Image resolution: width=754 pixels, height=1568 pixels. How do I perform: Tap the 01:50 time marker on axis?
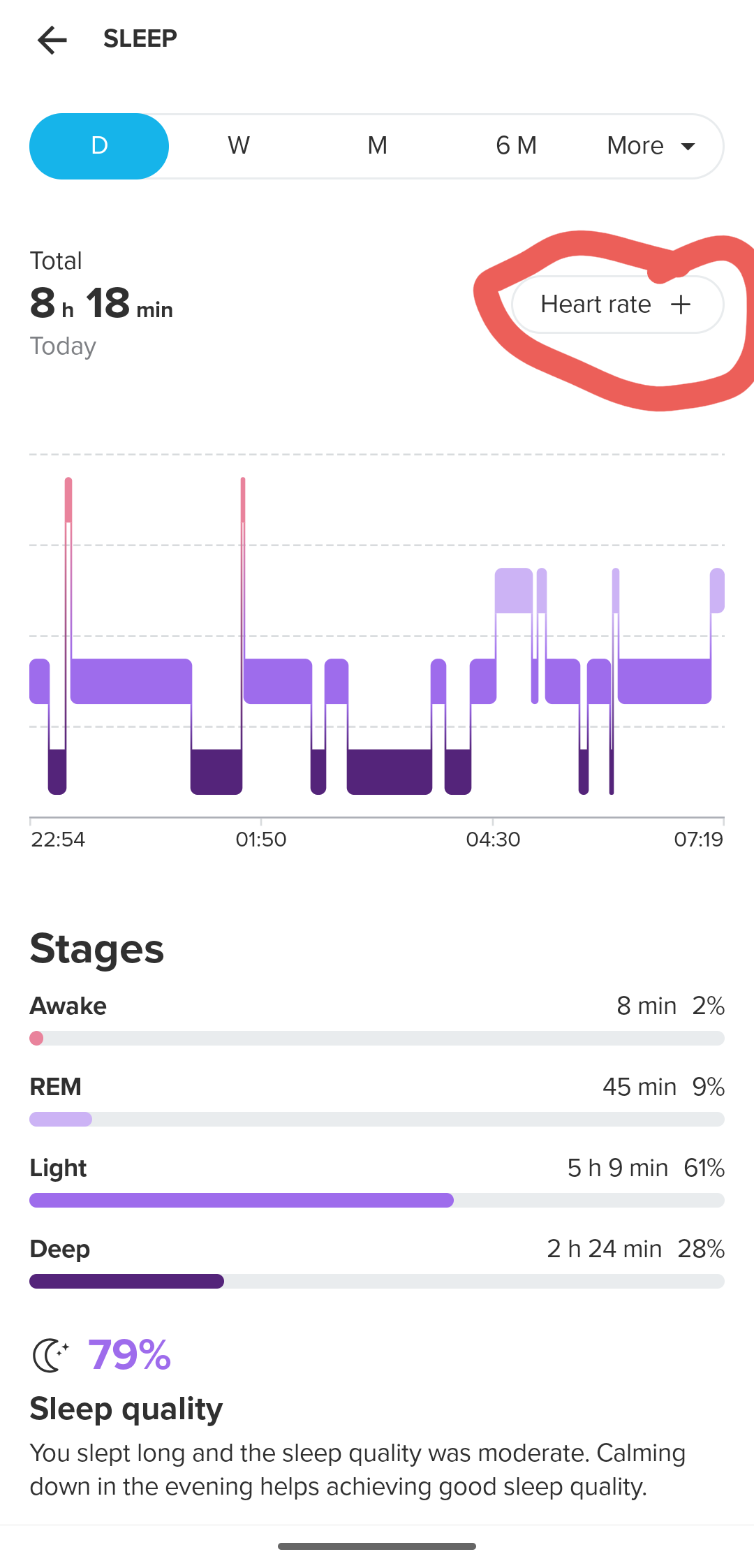coord(261,839)
